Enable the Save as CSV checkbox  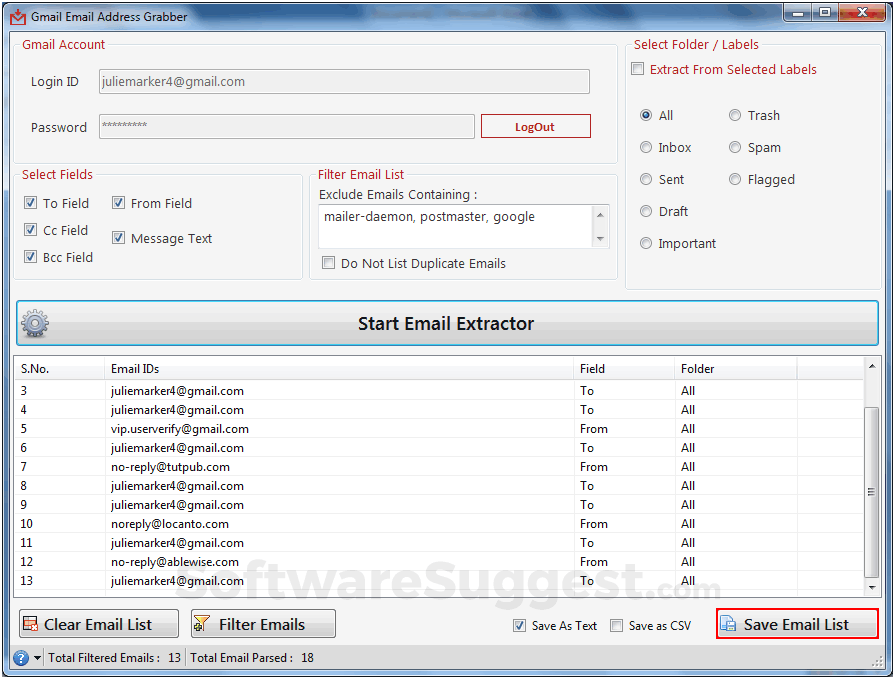pyautogui.click(x=616, y=625)
